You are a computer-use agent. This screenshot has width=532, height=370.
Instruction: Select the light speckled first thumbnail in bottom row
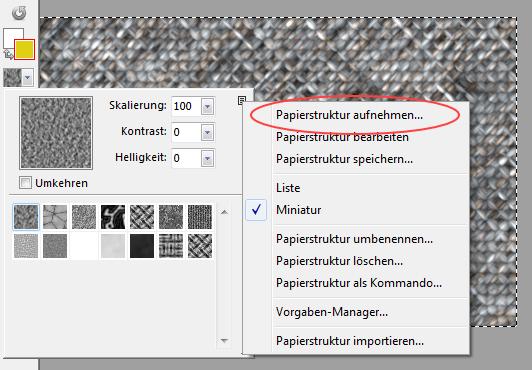tap(26, 246)
